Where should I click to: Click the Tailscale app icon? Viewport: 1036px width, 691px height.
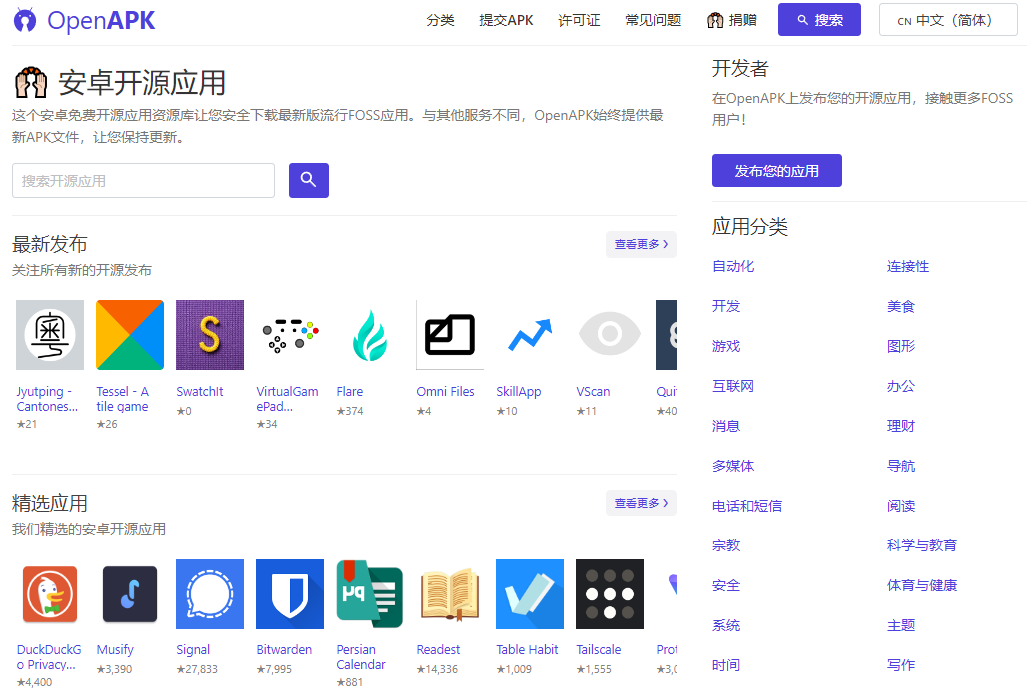click(x=609, y=593)
